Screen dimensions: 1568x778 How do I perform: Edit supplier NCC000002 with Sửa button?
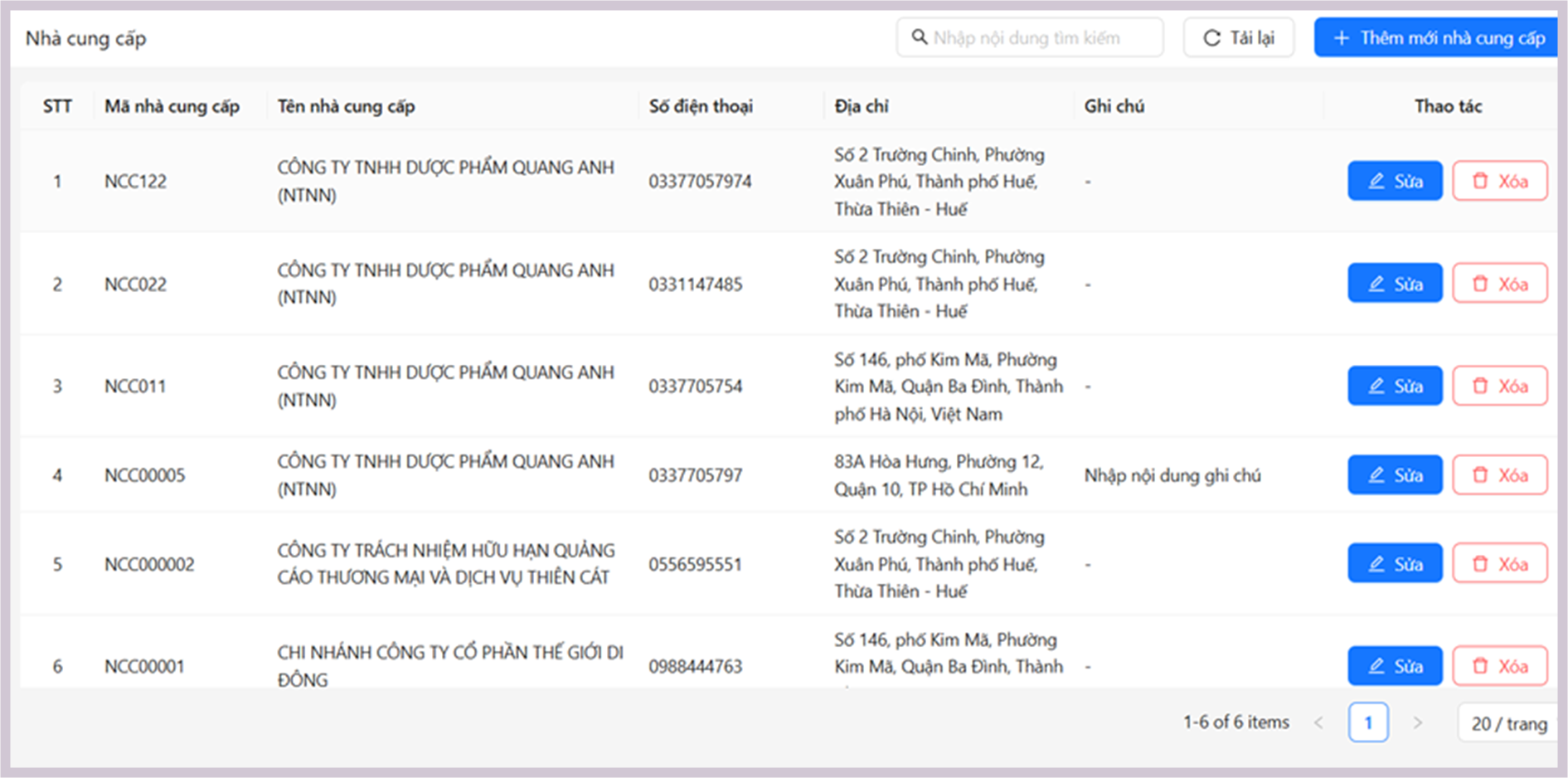(1395, 564)
